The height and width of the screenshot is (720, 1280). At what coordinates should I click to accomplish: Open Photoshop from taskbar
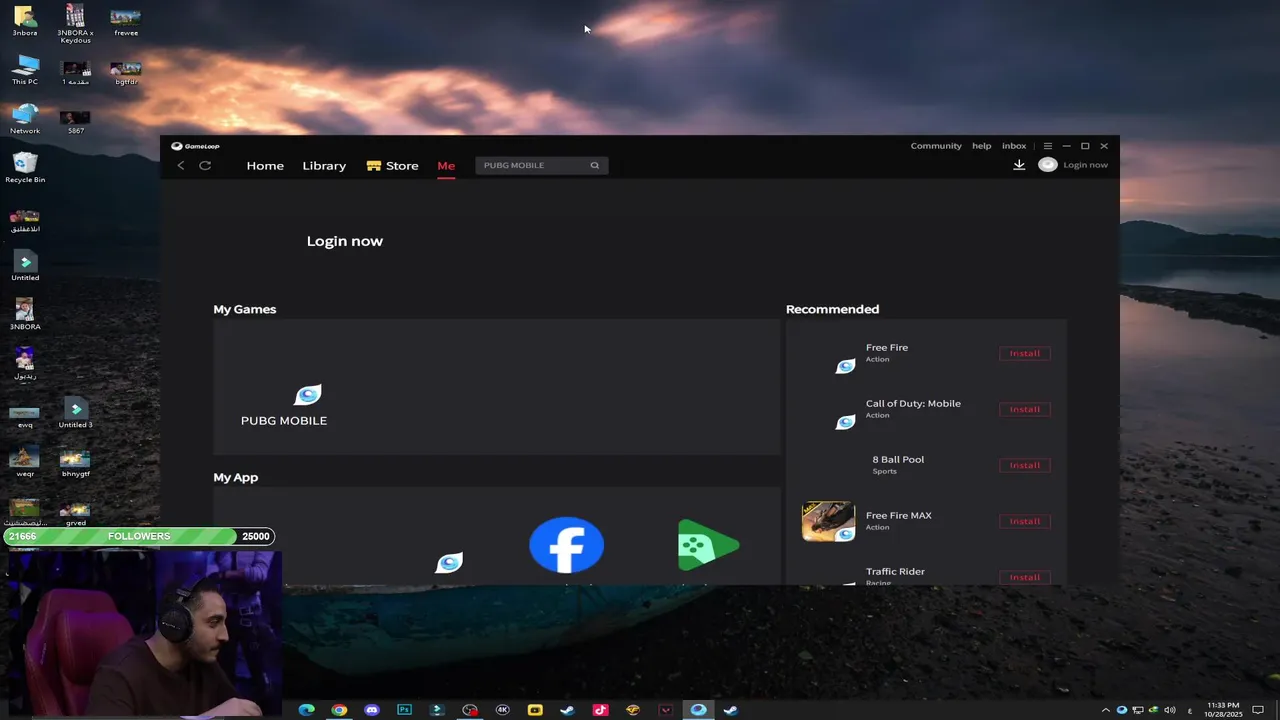[404, 710]
